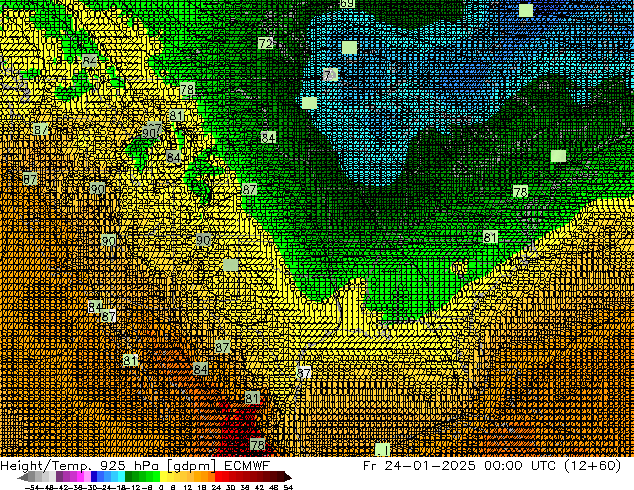Click the "54" legend scale value

tap(288, 487)
